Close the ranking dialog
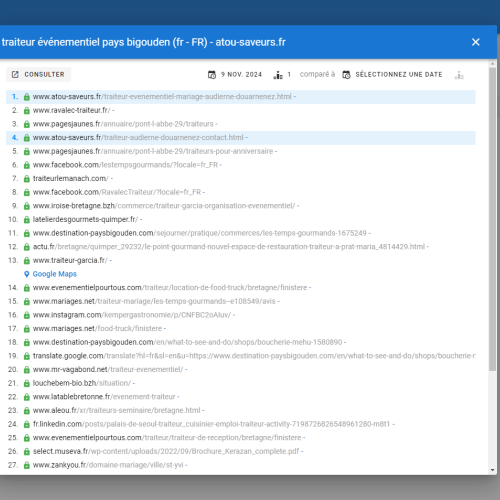 pos(476,42)
